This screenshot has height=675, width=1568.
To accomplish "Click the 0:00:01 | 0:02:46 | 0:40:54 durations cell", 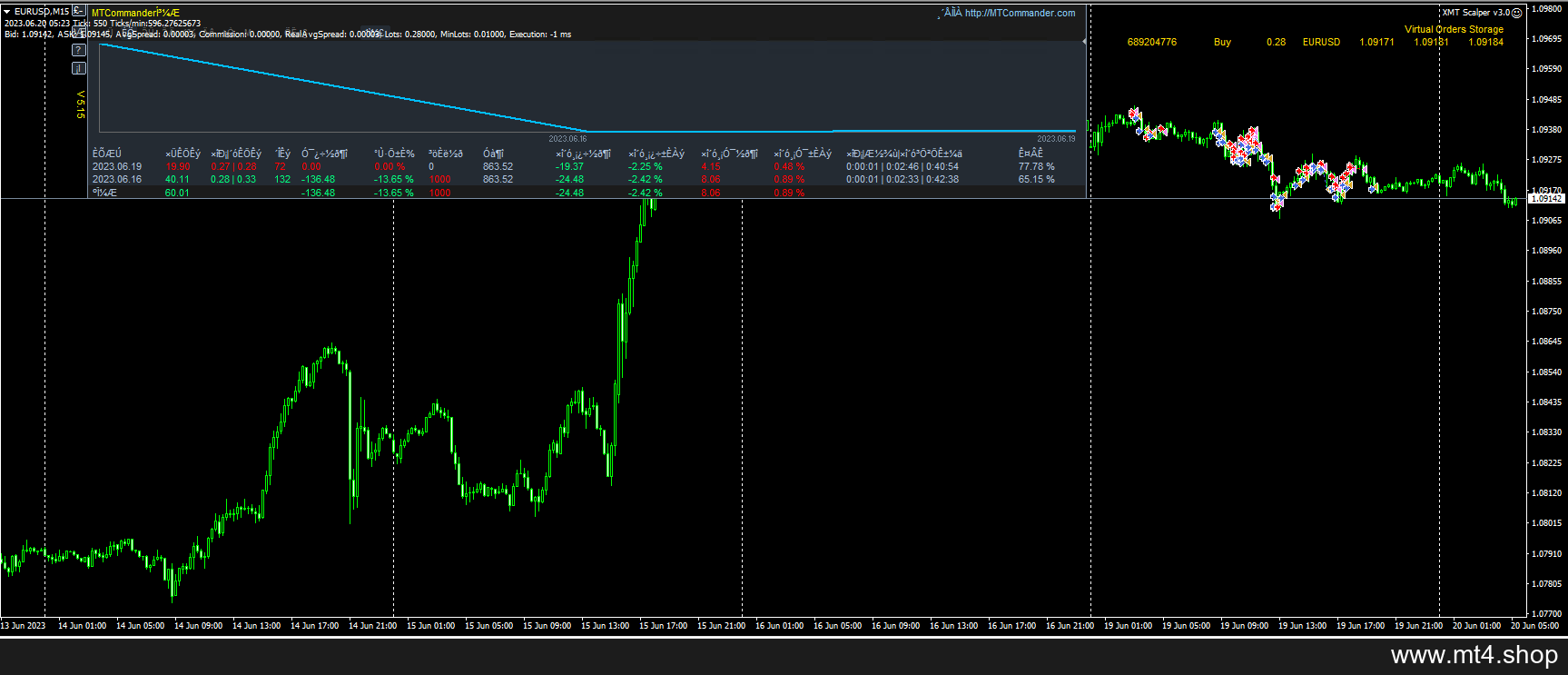I will coord(902,166).
